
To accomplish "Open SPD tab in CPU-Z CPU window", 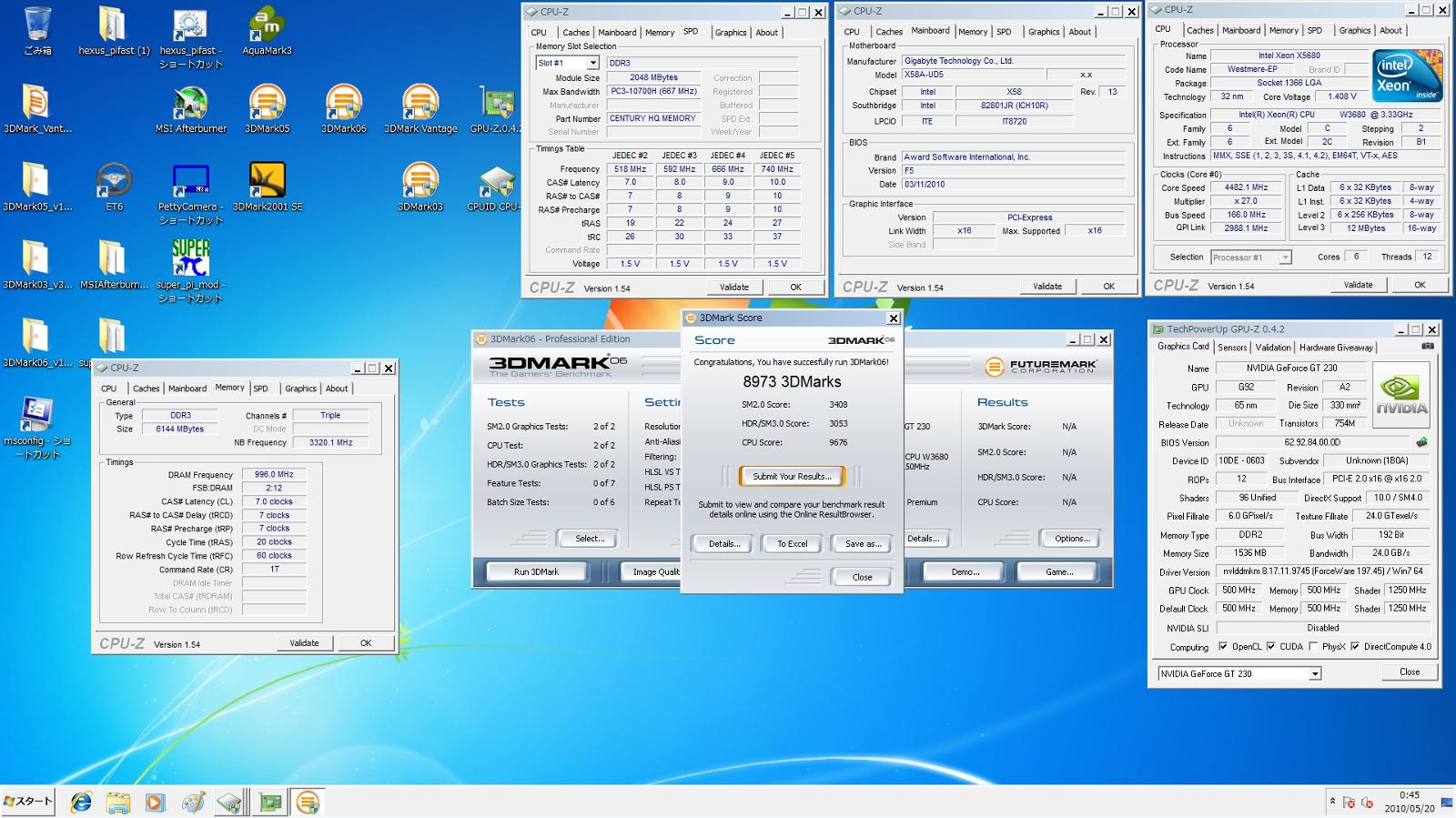I will (x=1314, y=31).
